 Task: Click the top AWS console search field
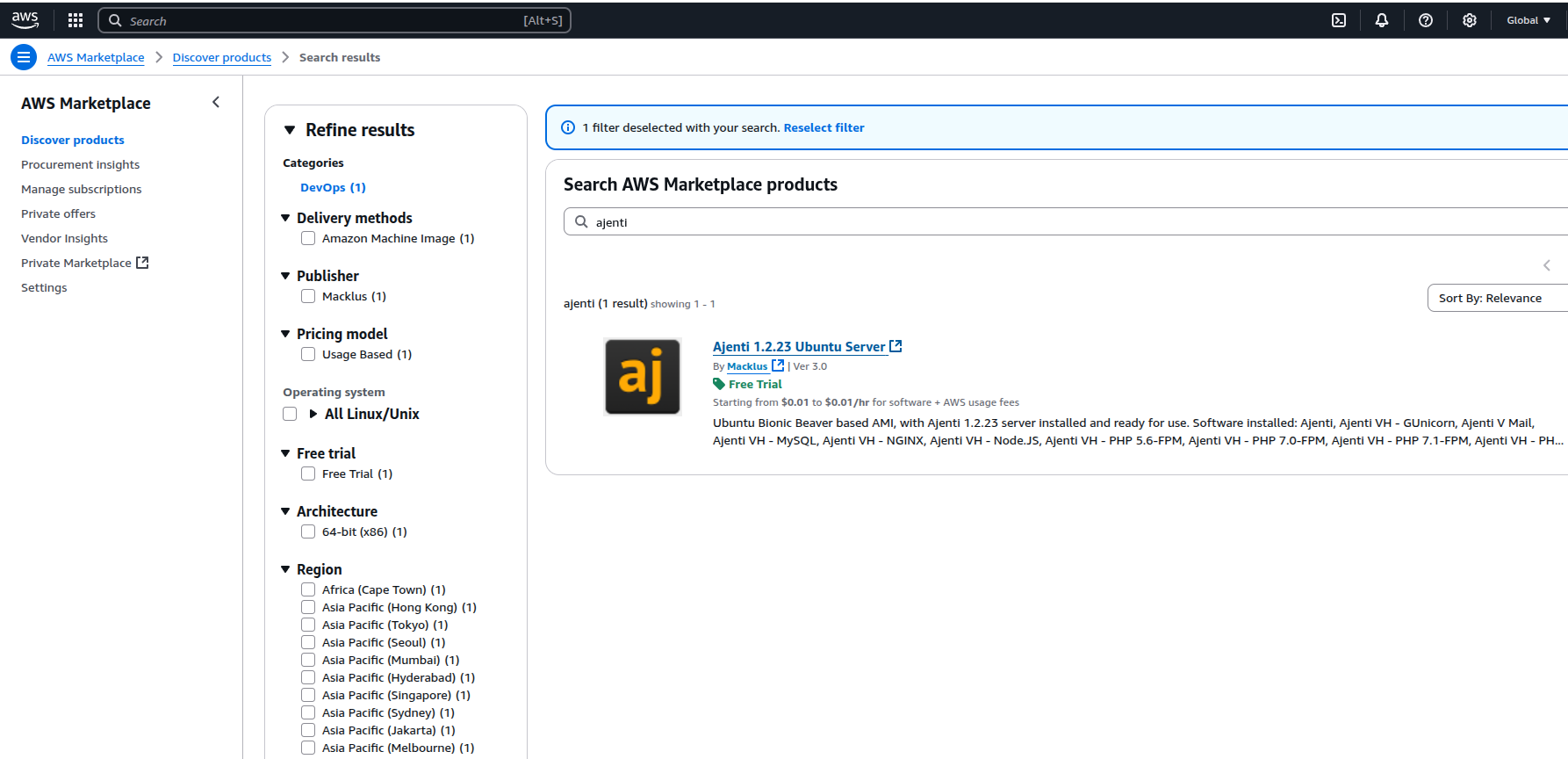[334, 20]
